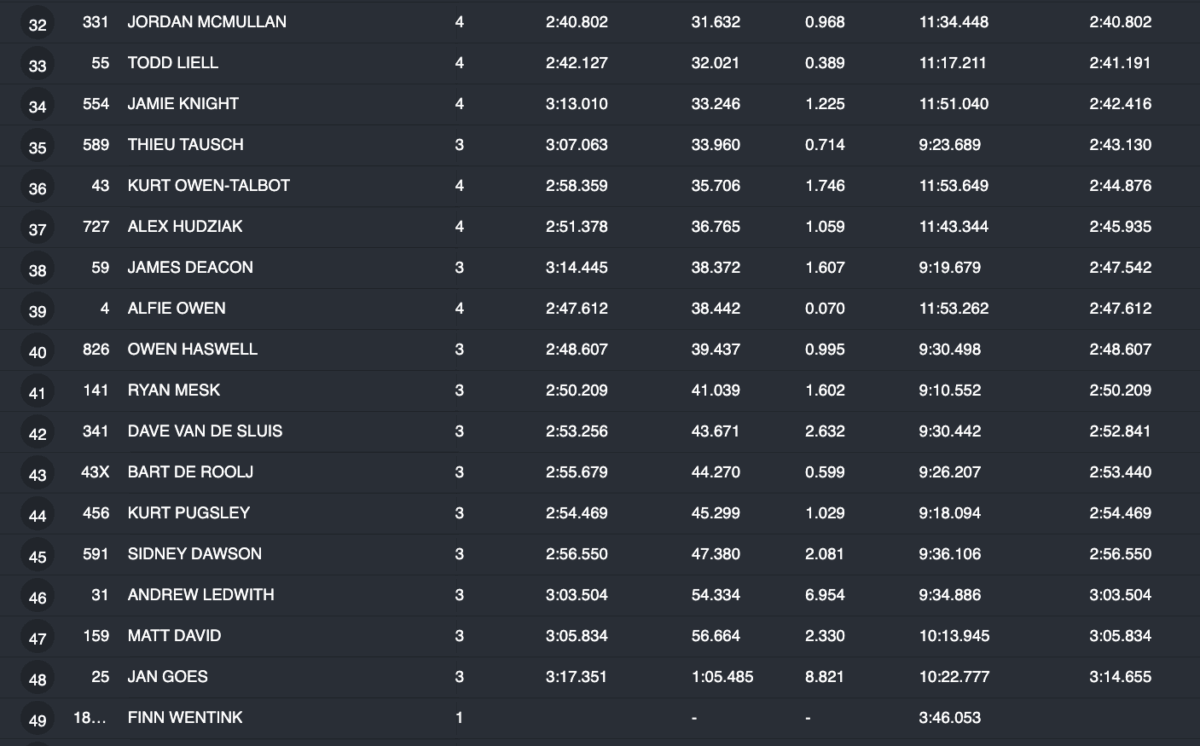Viewport: 1200px width, 746px height.
Task: Click rider name Todd Liell
Action: (x=173, y=62)
